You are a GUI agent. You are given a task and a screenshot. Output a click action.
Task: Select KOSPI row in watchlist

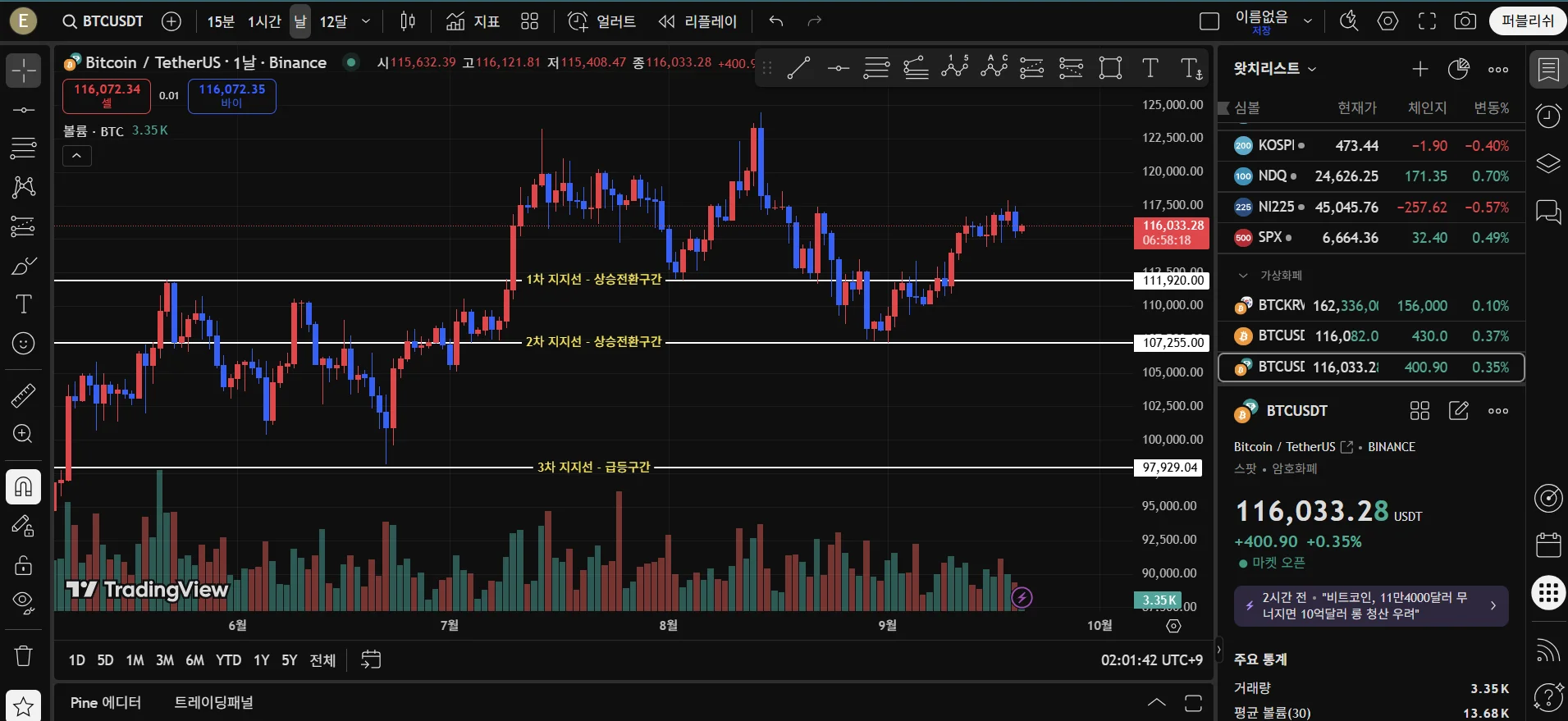click(1371, 145)
